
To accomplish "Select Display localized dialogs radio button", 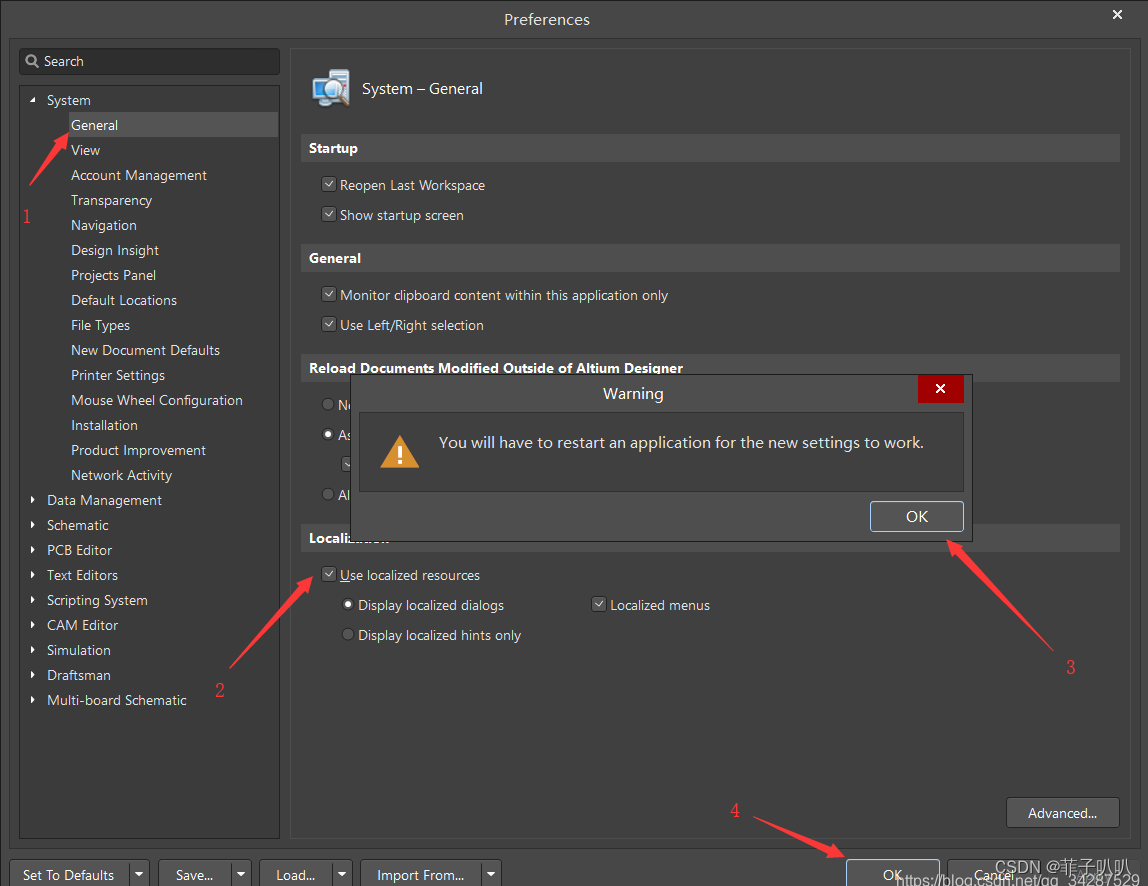I will (x=348, y=605).
